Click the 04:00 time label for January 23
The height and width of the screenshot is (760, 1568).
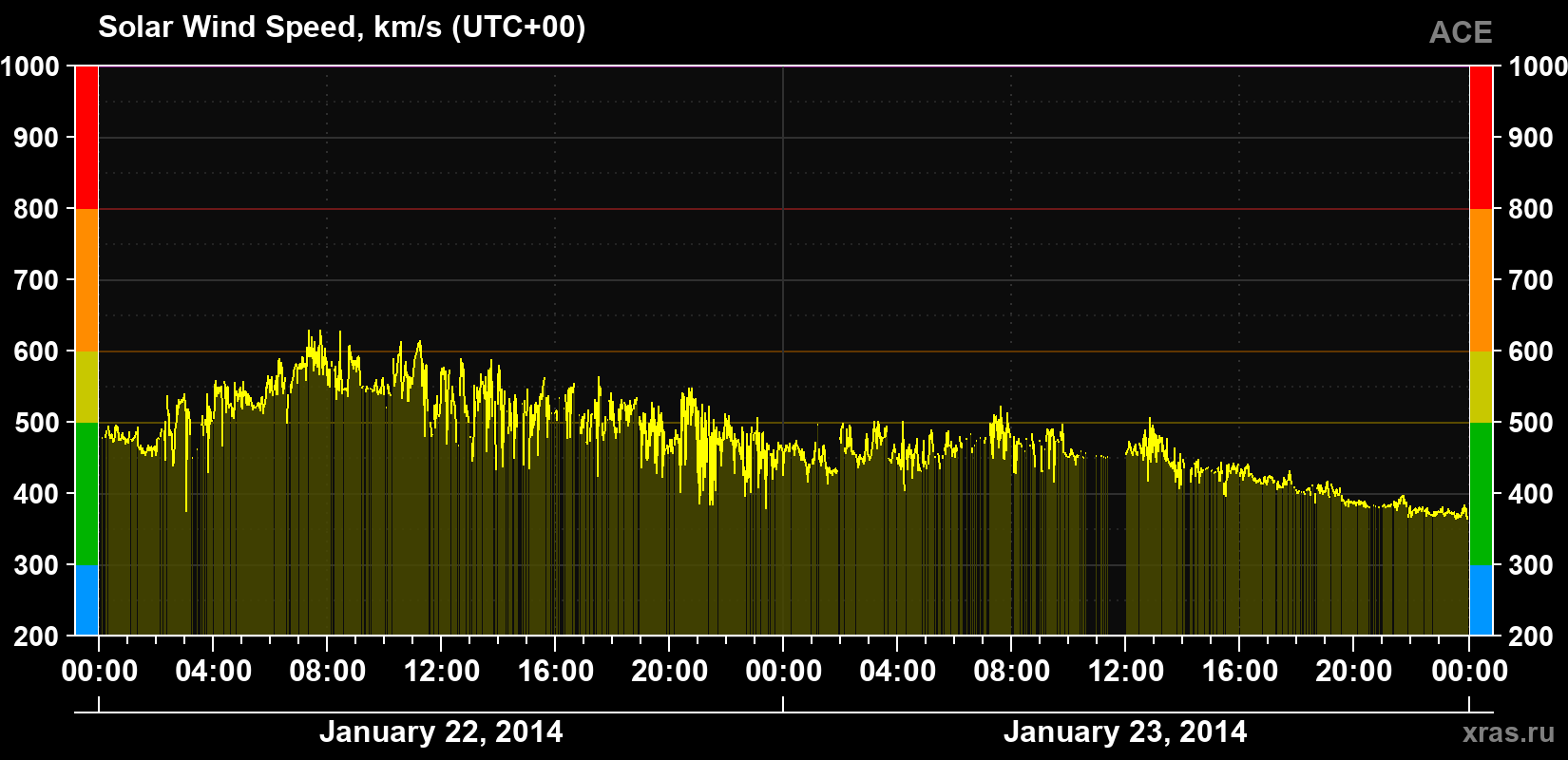[x=898, y=672]
